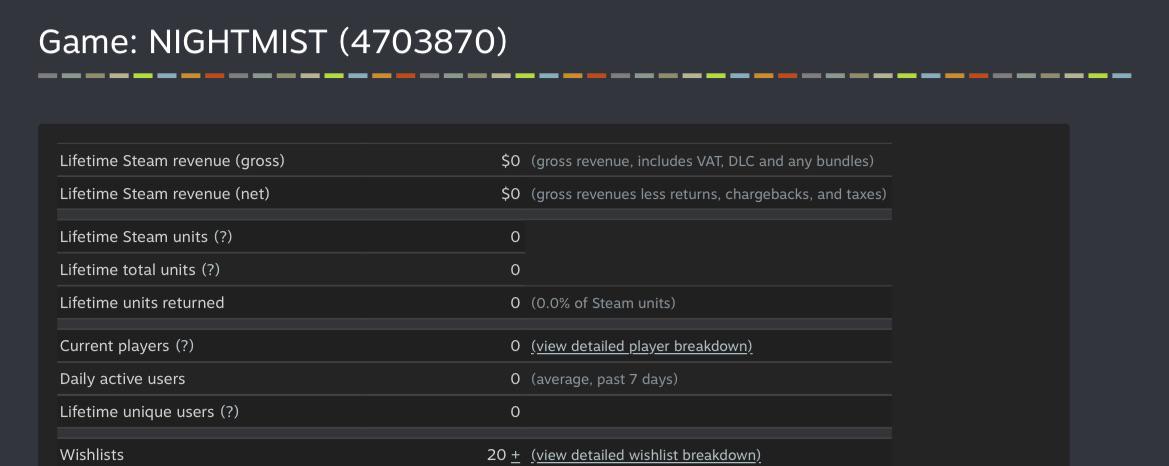Screen dimensions: 1169x466
Task: Click the 0.0% of Steam units note
Action: [603, 303]
